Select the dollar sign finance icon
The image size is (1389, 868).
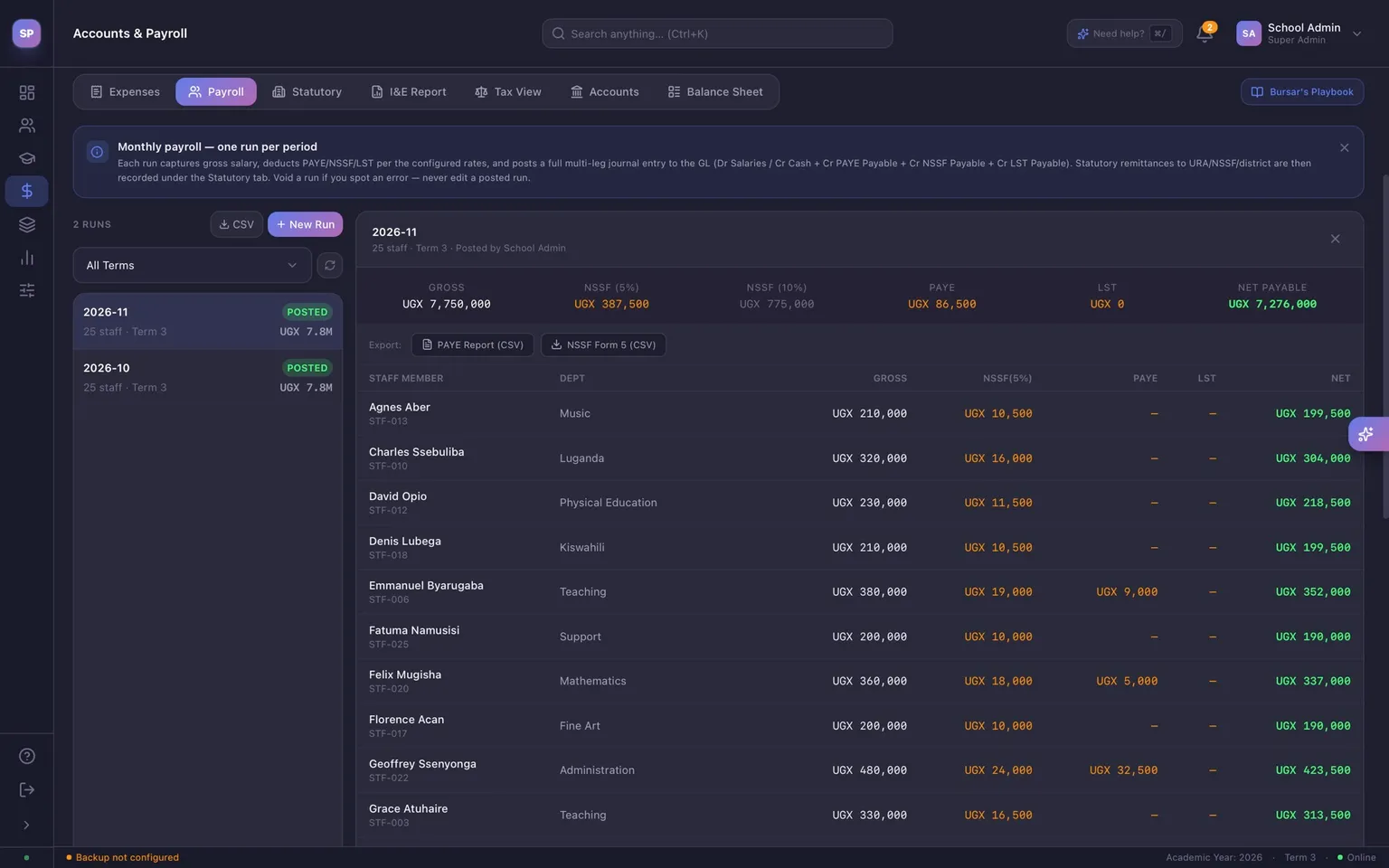(x=27, y=191)
